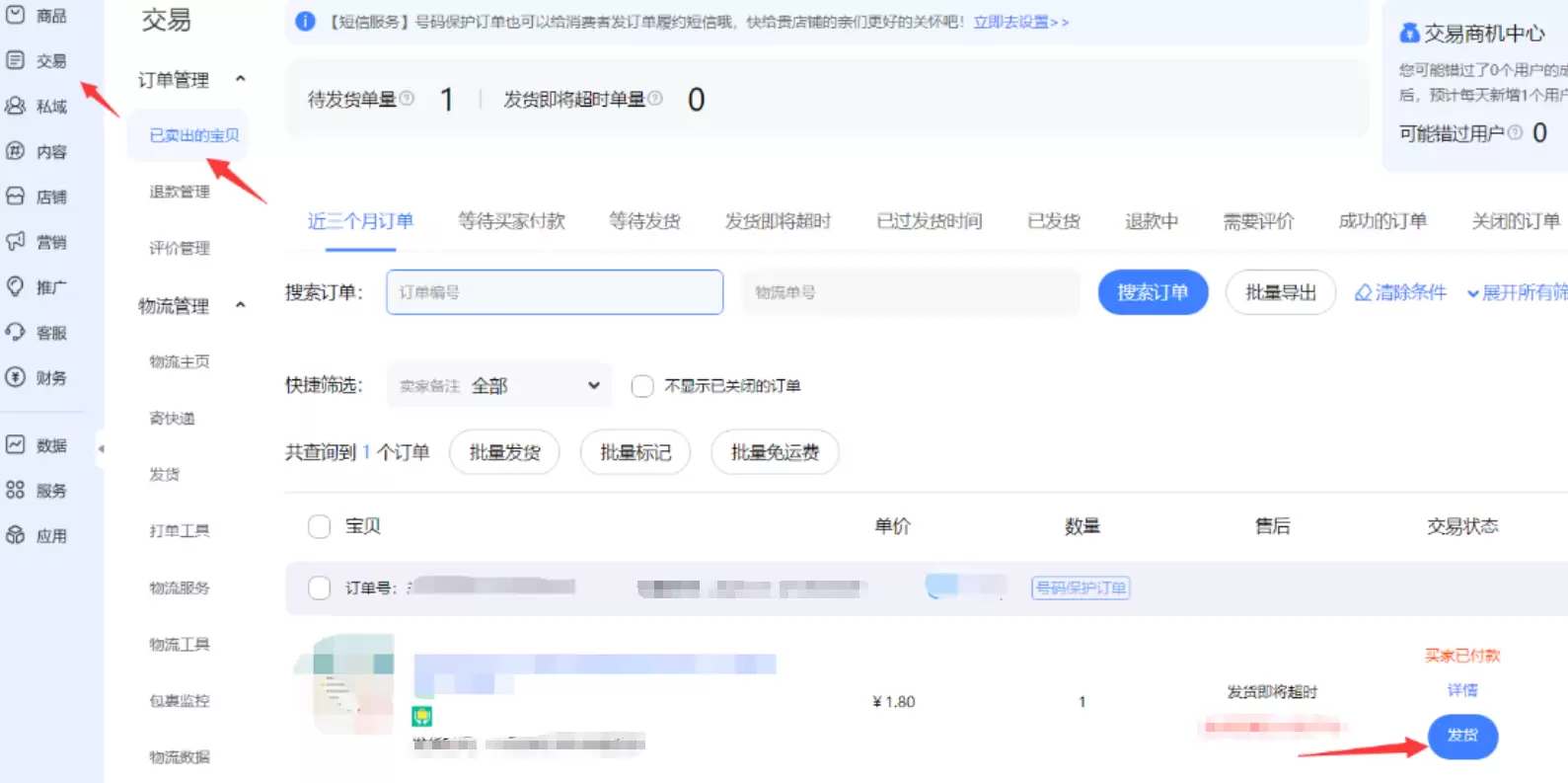The image size is (1568, 783).
Task: Switch to 退款中 tab
Action: click(x=1152, y=221)
